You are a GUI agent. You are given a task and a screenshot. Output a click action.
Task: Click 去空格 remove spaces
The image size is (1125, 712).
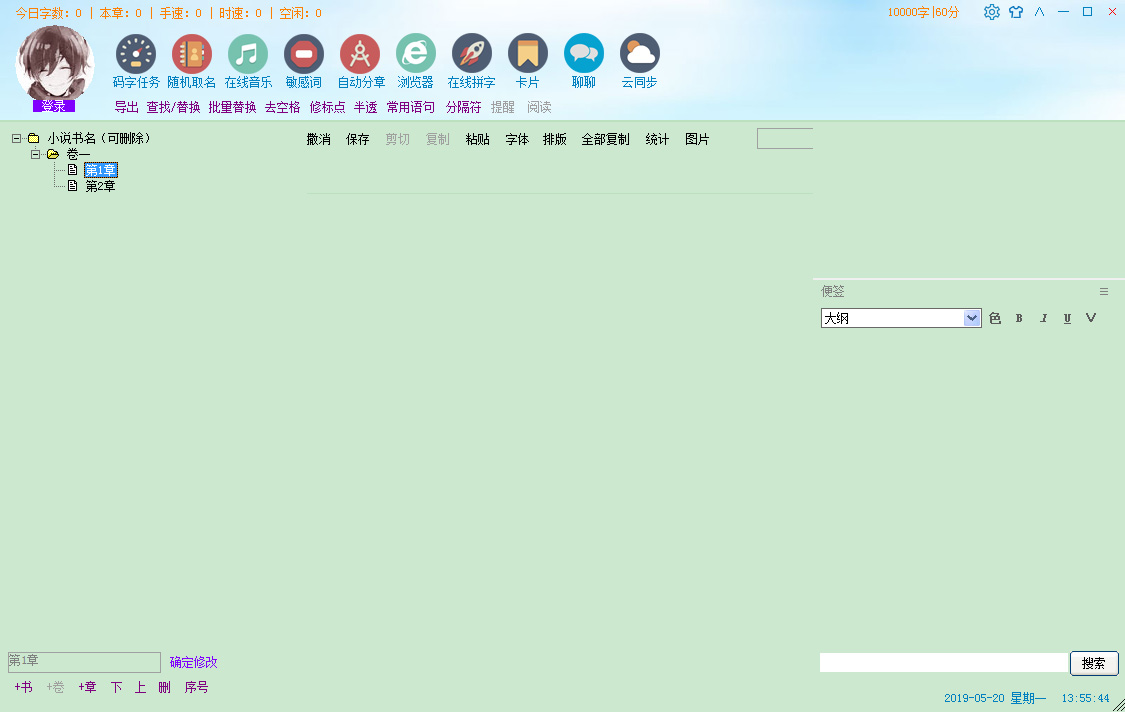point(283,107)
